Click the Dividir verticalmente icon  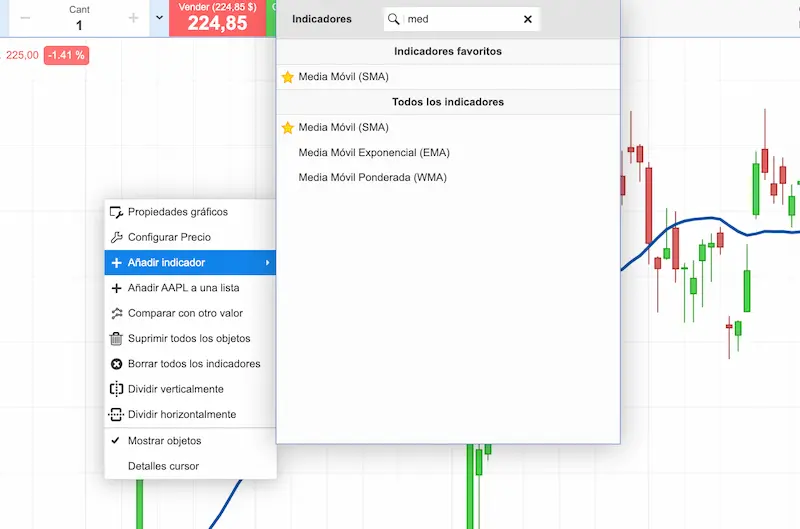point(116,389)
